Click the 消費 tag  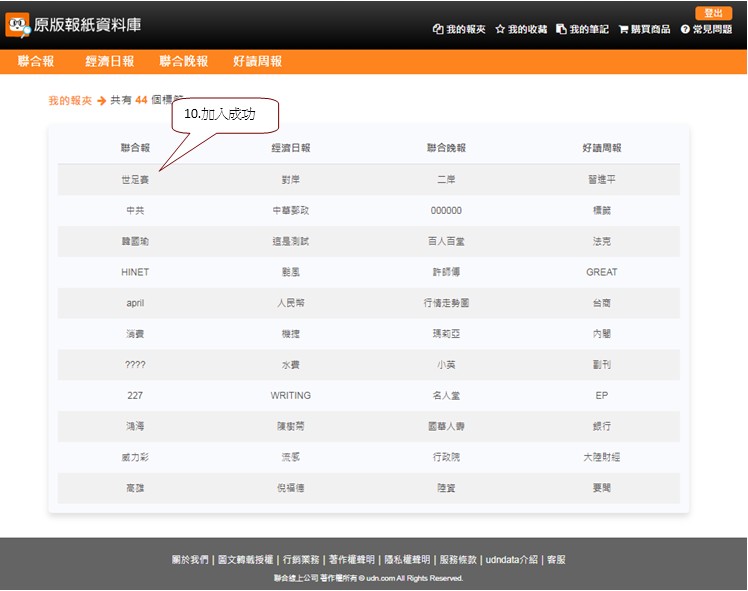click(x=135, y=334)
